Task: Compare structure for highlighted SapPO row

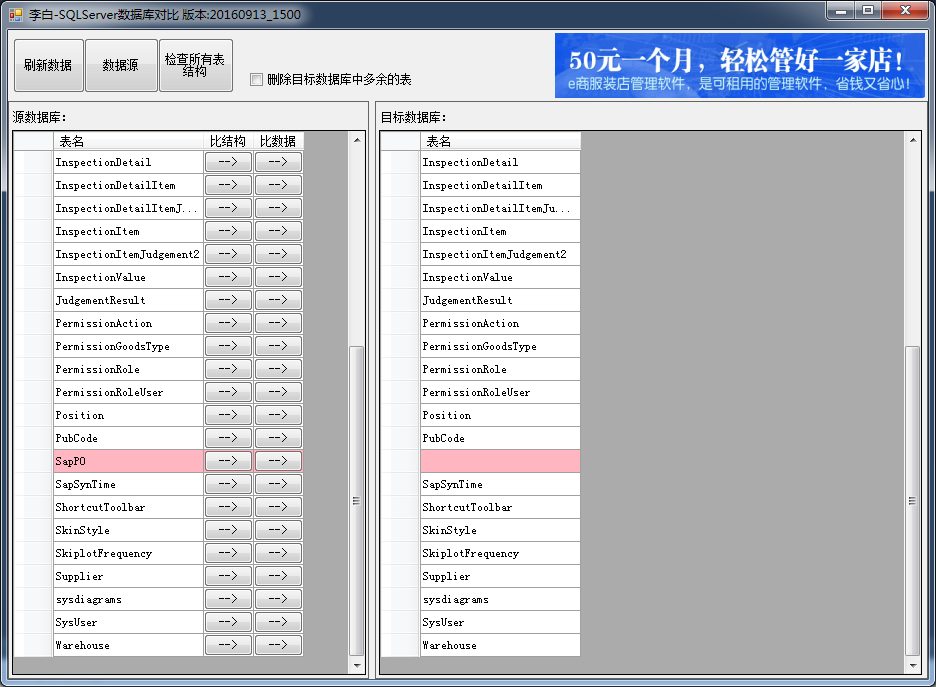Action: pyautogui.click(x=228, y=461)
